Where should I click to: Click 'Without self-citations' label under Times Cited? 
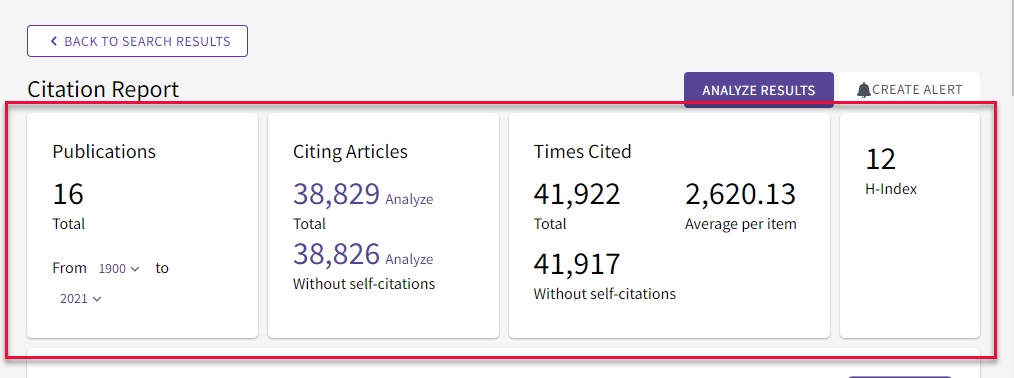(605, 294)
